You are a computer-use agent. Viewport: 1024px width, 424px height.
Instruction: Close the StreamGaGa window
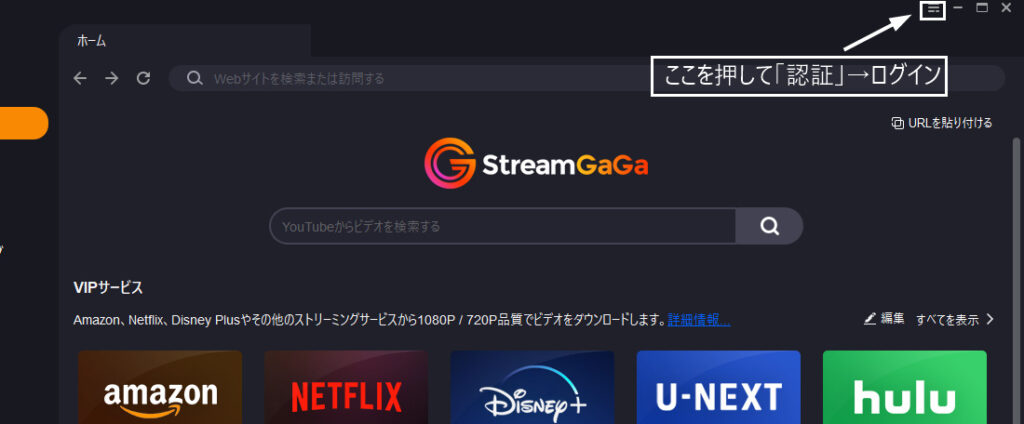[x=1006, y=8]
